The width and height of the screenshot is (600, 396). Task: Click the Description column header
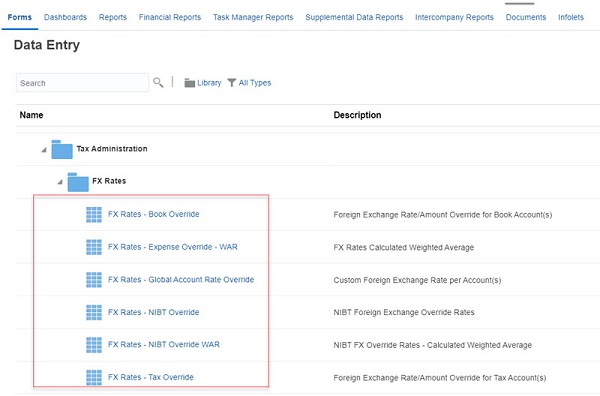point(357,115)
